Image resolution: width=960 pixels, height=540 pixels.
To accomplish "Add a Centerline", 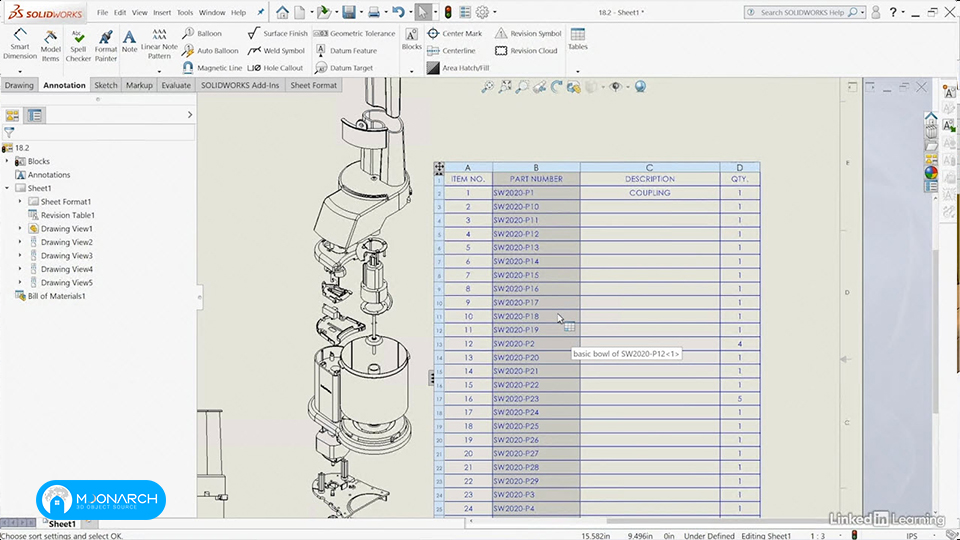I will point(451,51).
